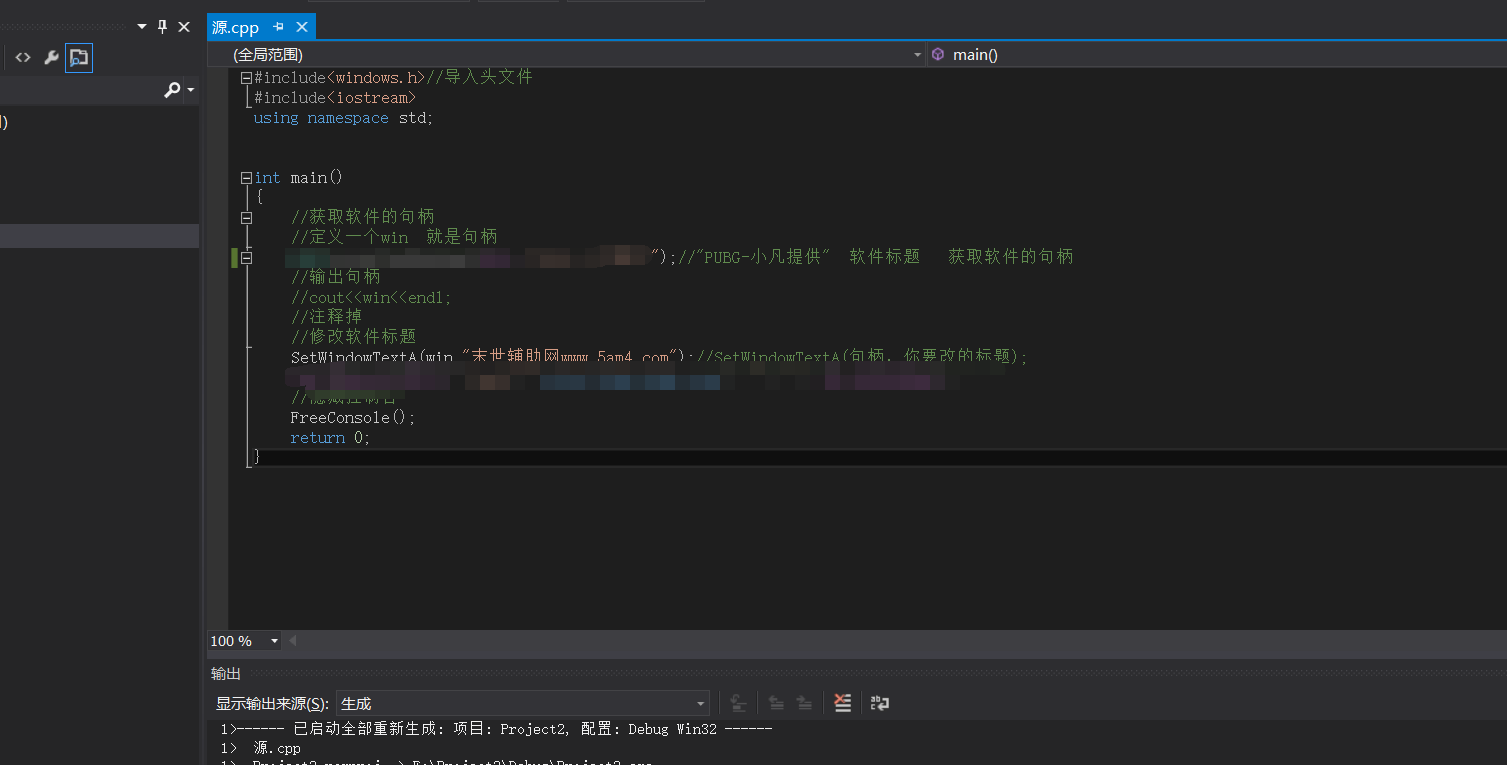Screen dimensions: 1507x765
Task: Collapse the outline on the blurred FindWindow line
Action: (246, 257)
